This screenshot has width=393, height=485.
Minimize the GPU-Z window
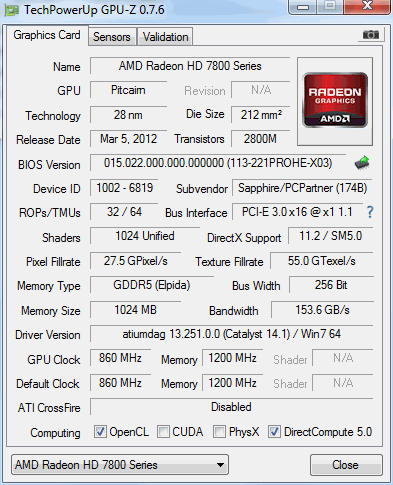[303, 7]
